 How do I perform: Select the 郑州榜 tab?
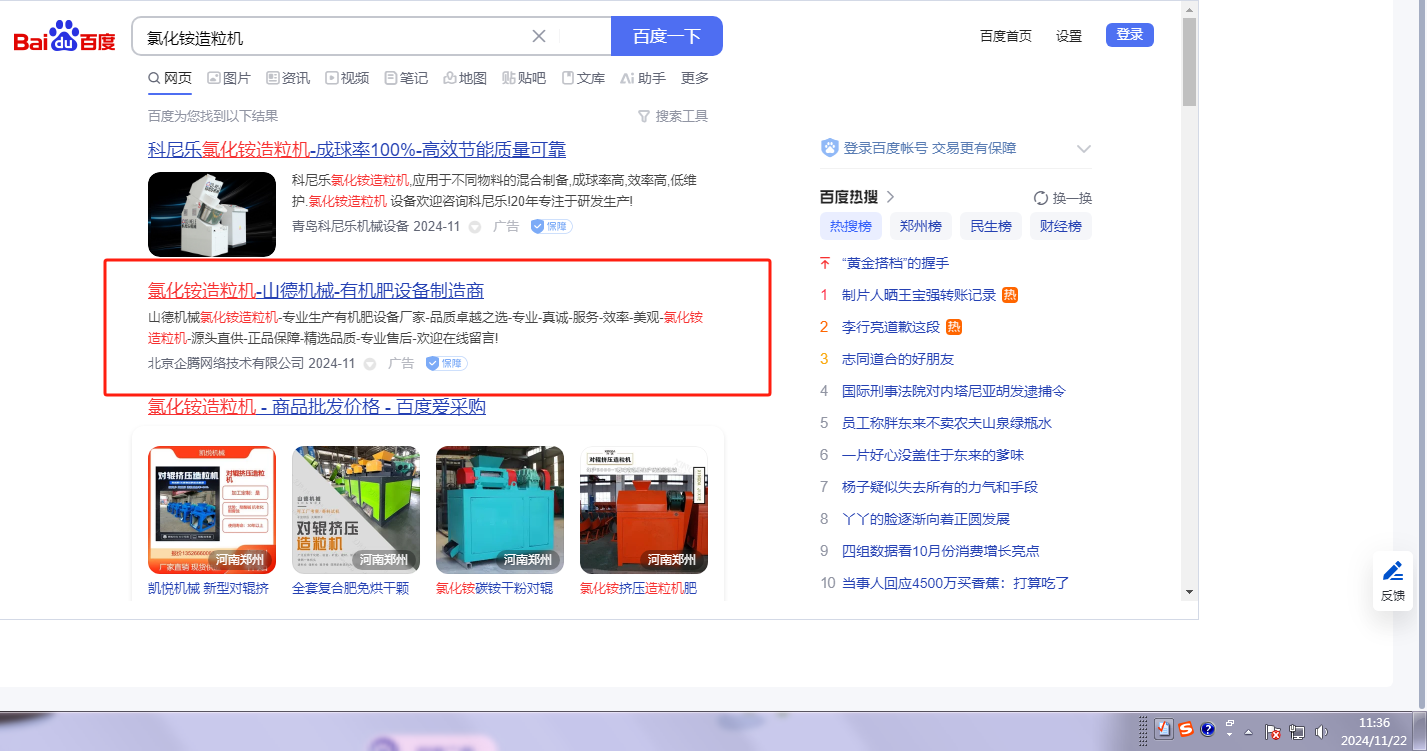point(921,226)
